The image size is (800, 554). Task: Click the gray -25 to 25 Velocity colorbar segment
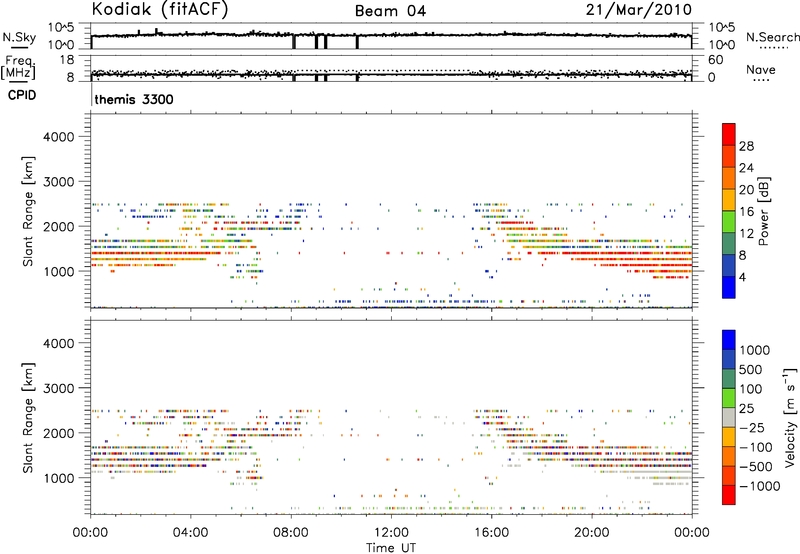[729, 417]
